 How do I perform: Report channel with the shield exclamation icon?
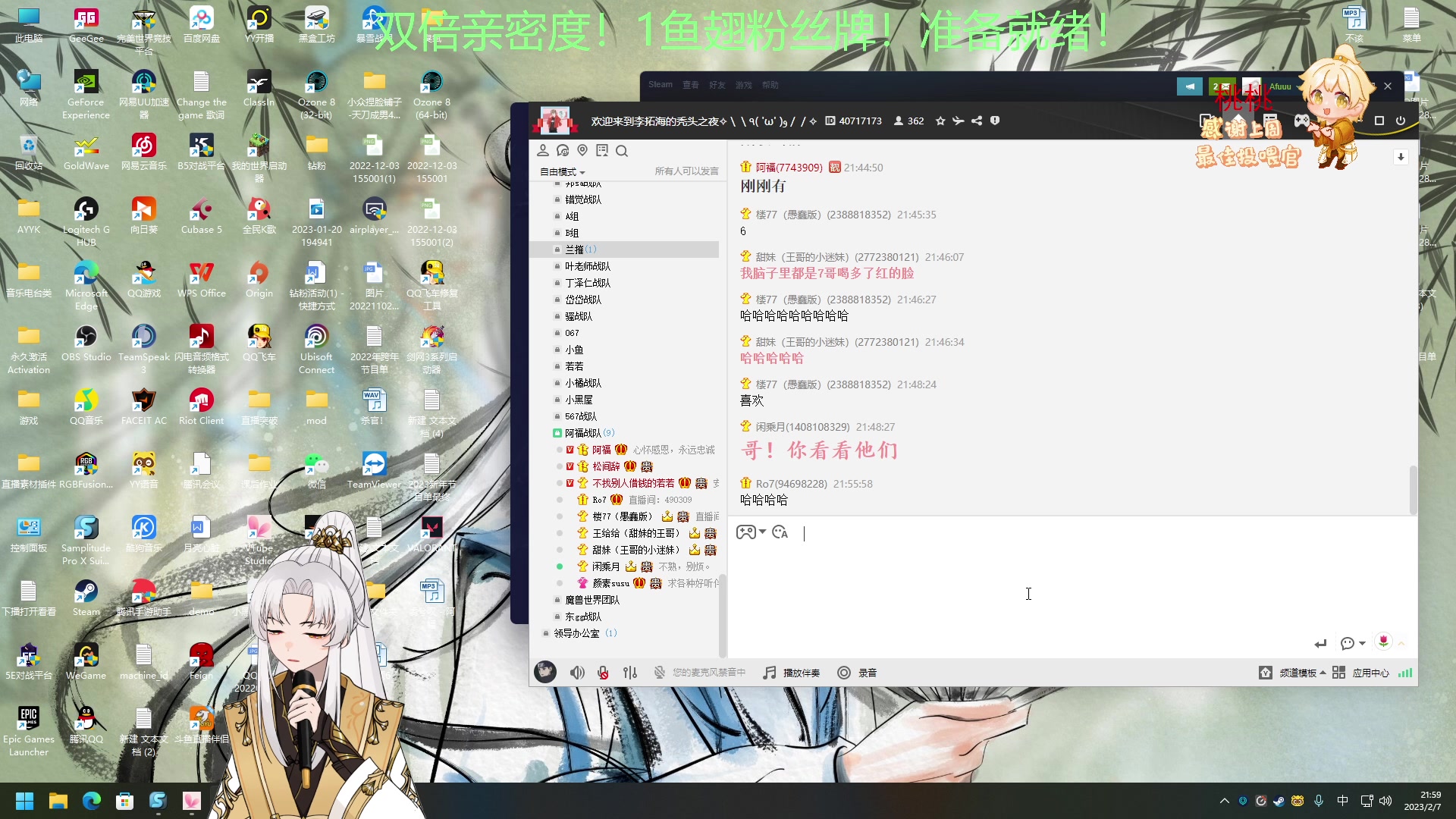[x=995, y=121]
